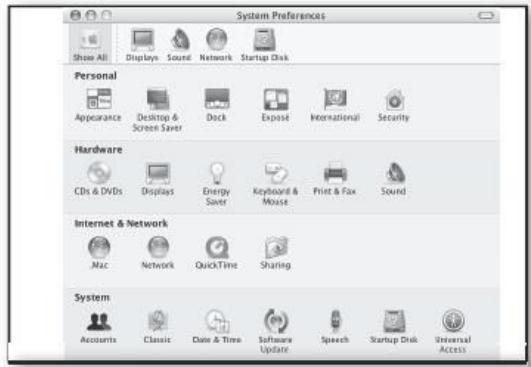This screenshot has width=531, height=367.
Task: Open the International preferences
Action: tap(335, 105)
